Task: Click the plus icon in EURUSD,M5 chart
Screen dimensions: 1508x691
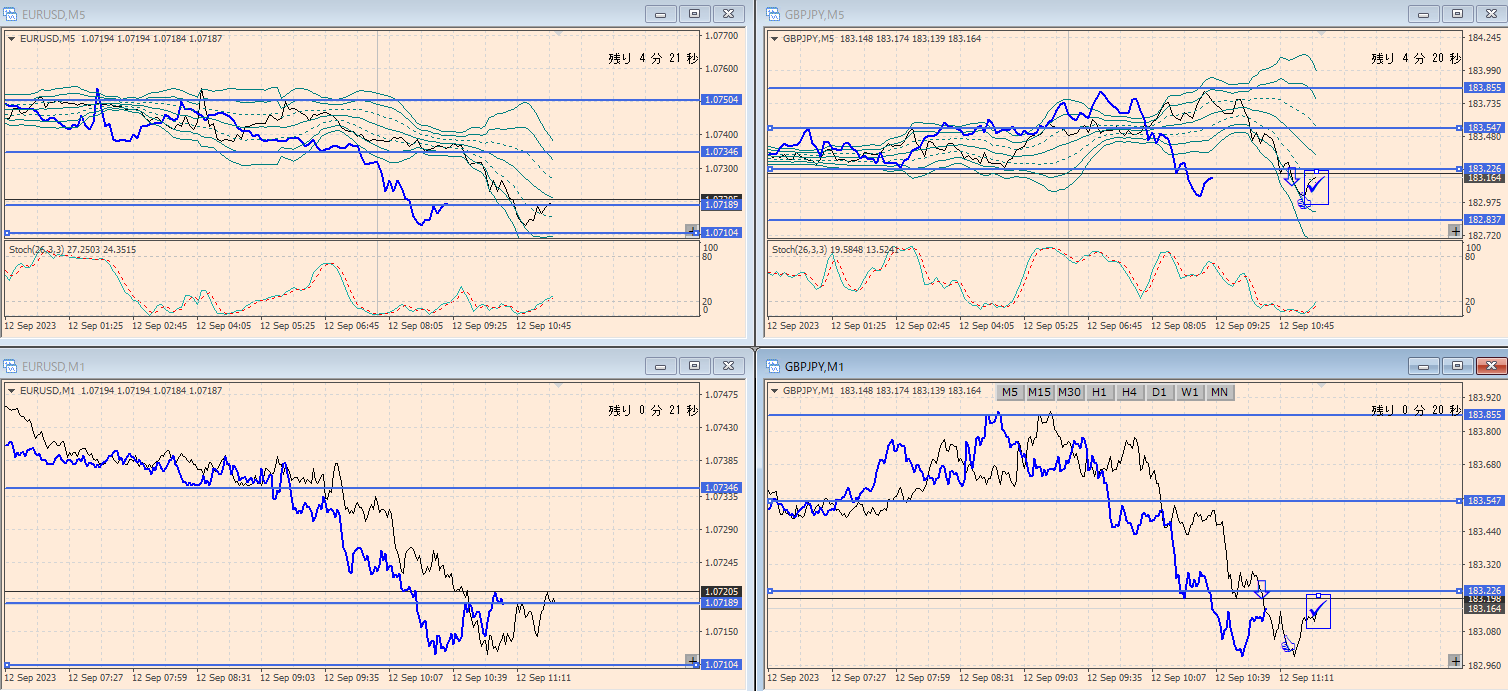Action: tap(691, 230)
